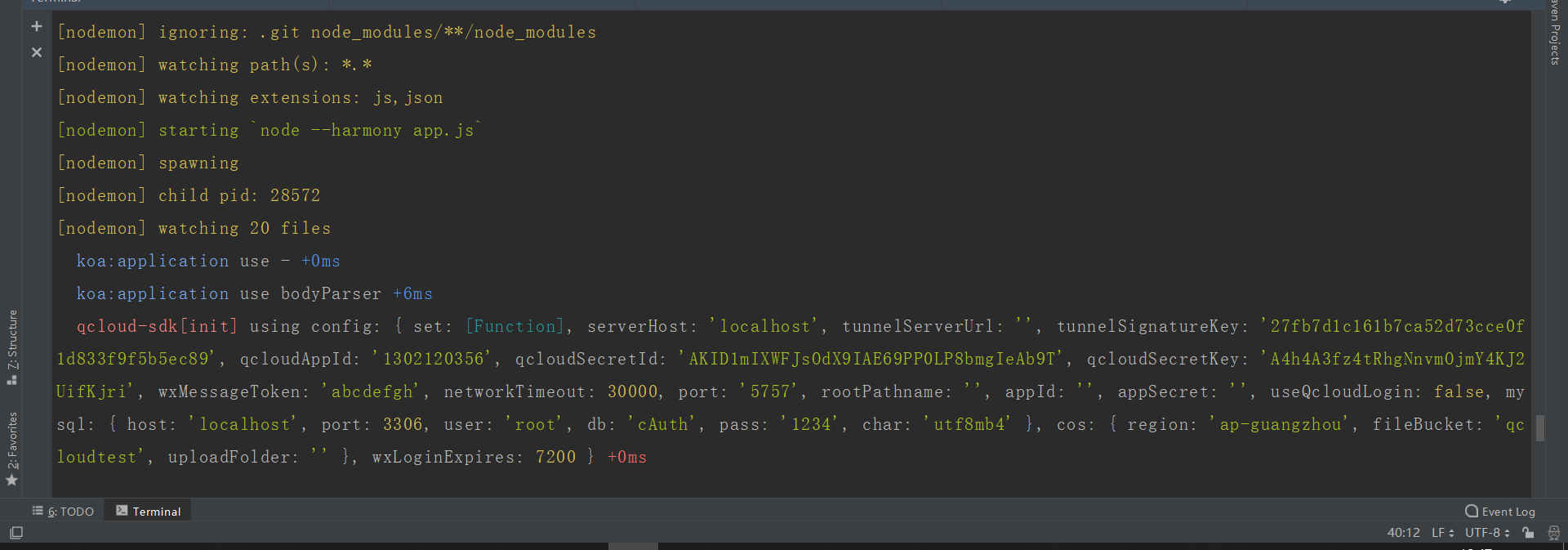Click the 'child pid: 28572' output line
1568x550 pixels.
tap(238, 195)
